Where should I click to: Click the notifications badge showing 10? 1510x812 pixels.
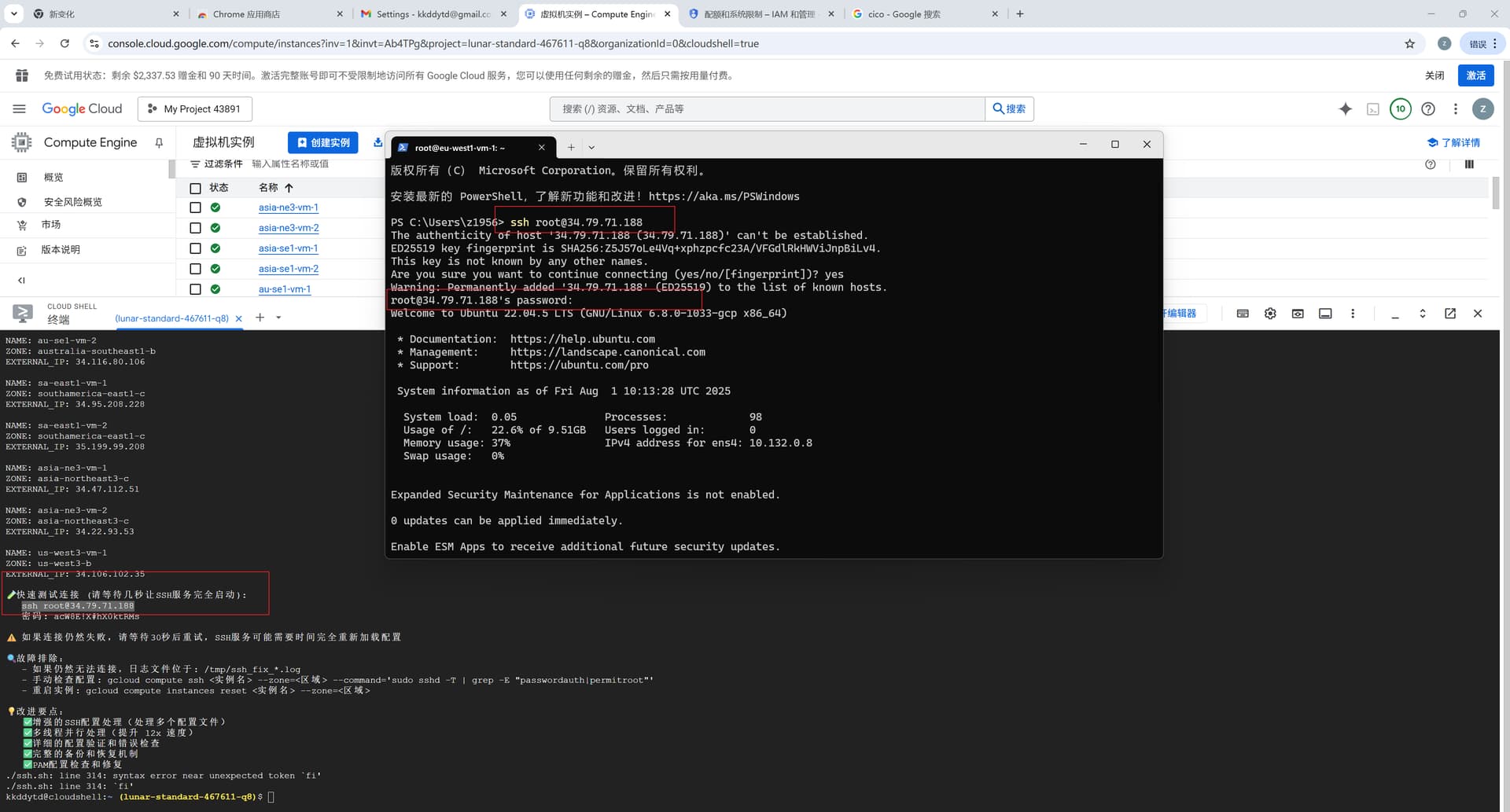pos(1400,109)
